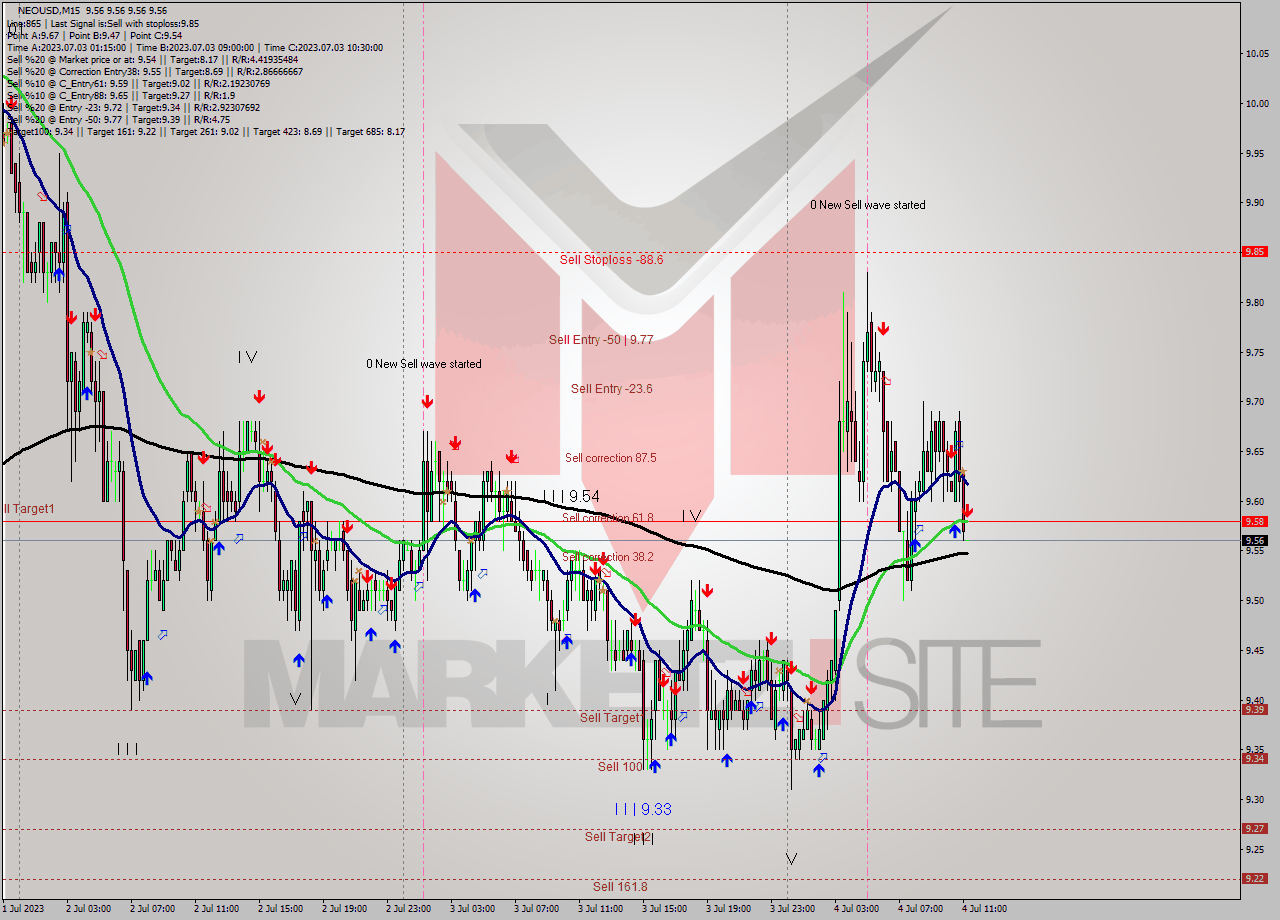This screenshot has width=1280, height=920.
Task: Click the 9.50 price scale value
Action: pyautogui.click(x=1254, y=600)
